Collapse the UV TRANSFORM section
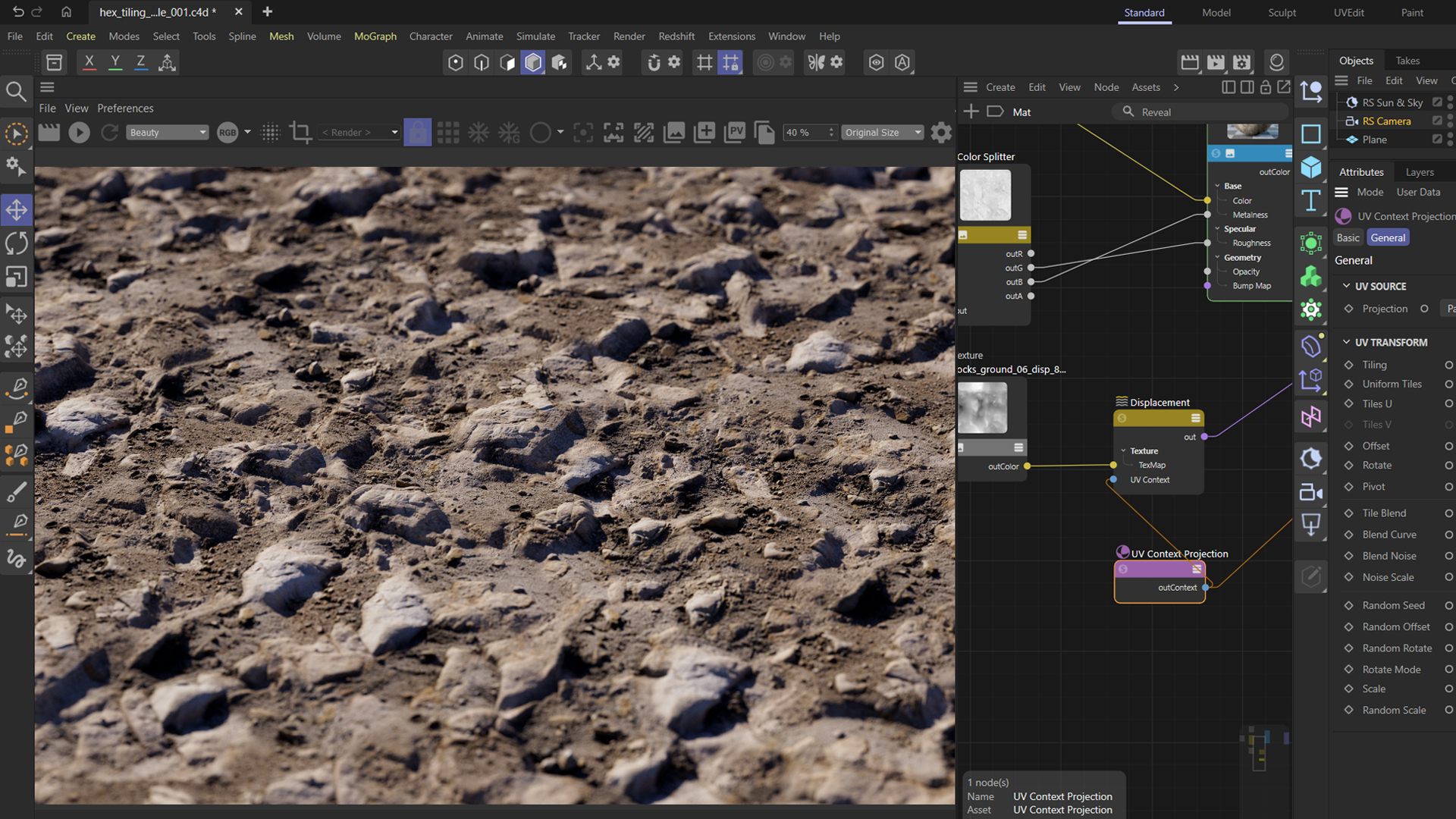Image resolution: width=1456 pixels, height=819 pixels. click(1348, 342)
